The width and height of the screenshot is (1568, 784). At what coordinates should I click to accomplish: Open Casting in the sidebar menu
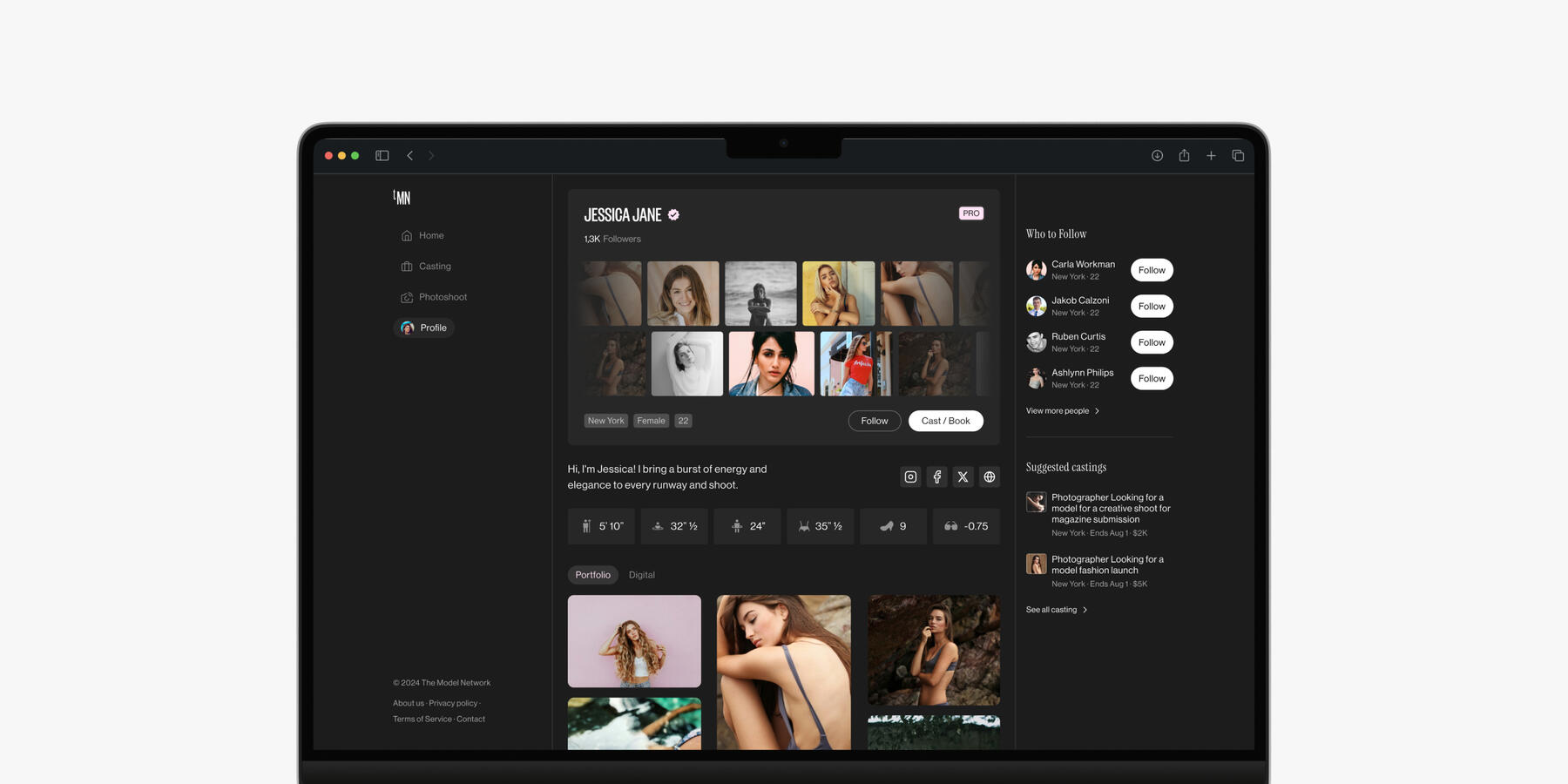coord(434,267)
